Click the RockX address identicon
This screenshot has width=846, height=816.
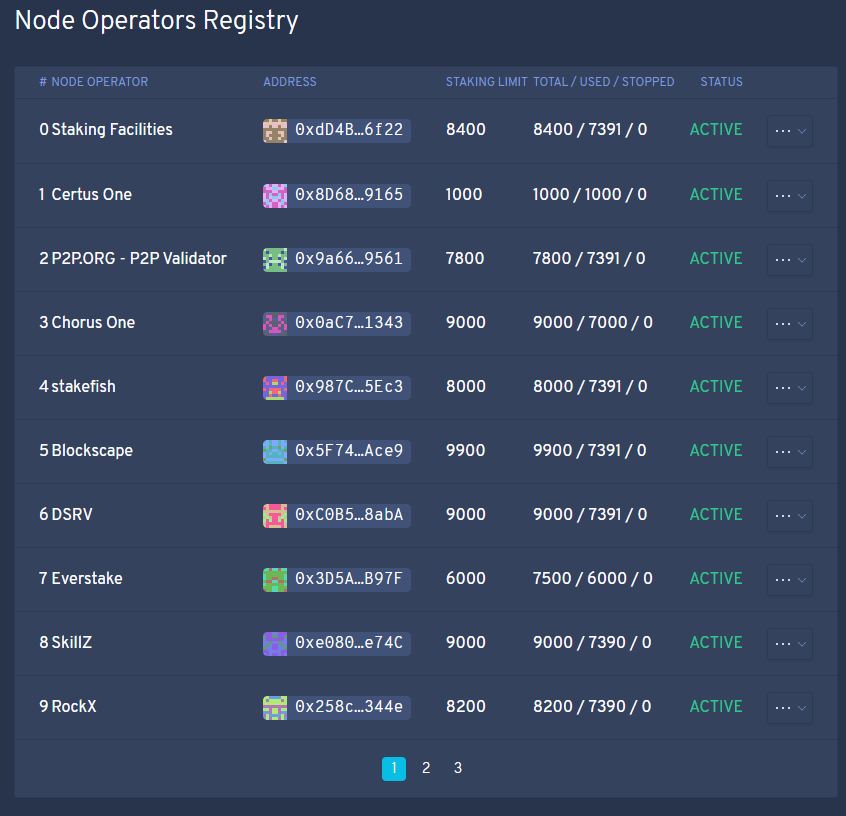pos(275,708)
